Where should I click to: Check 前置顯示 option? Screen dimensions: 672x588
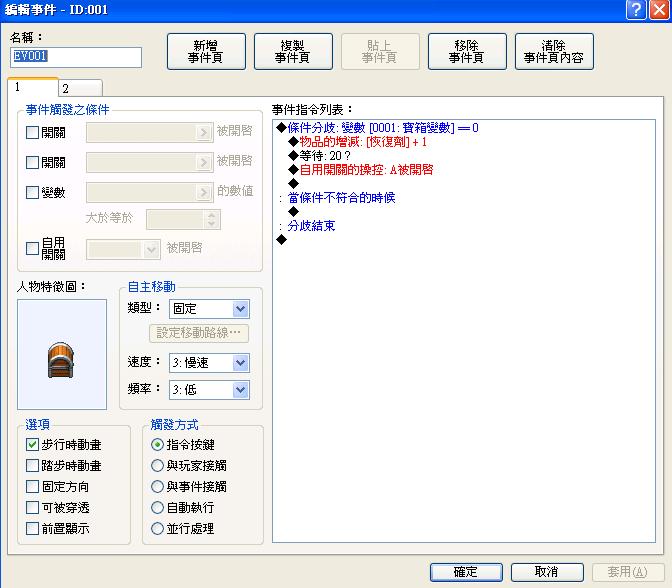point(32,529)
